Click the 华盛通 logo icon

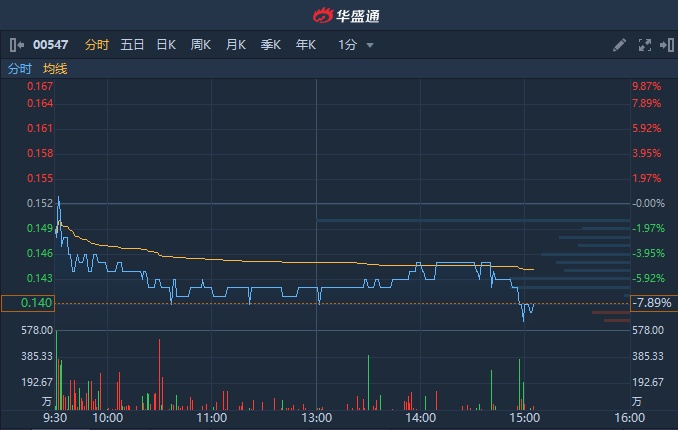tap(323, 15)
